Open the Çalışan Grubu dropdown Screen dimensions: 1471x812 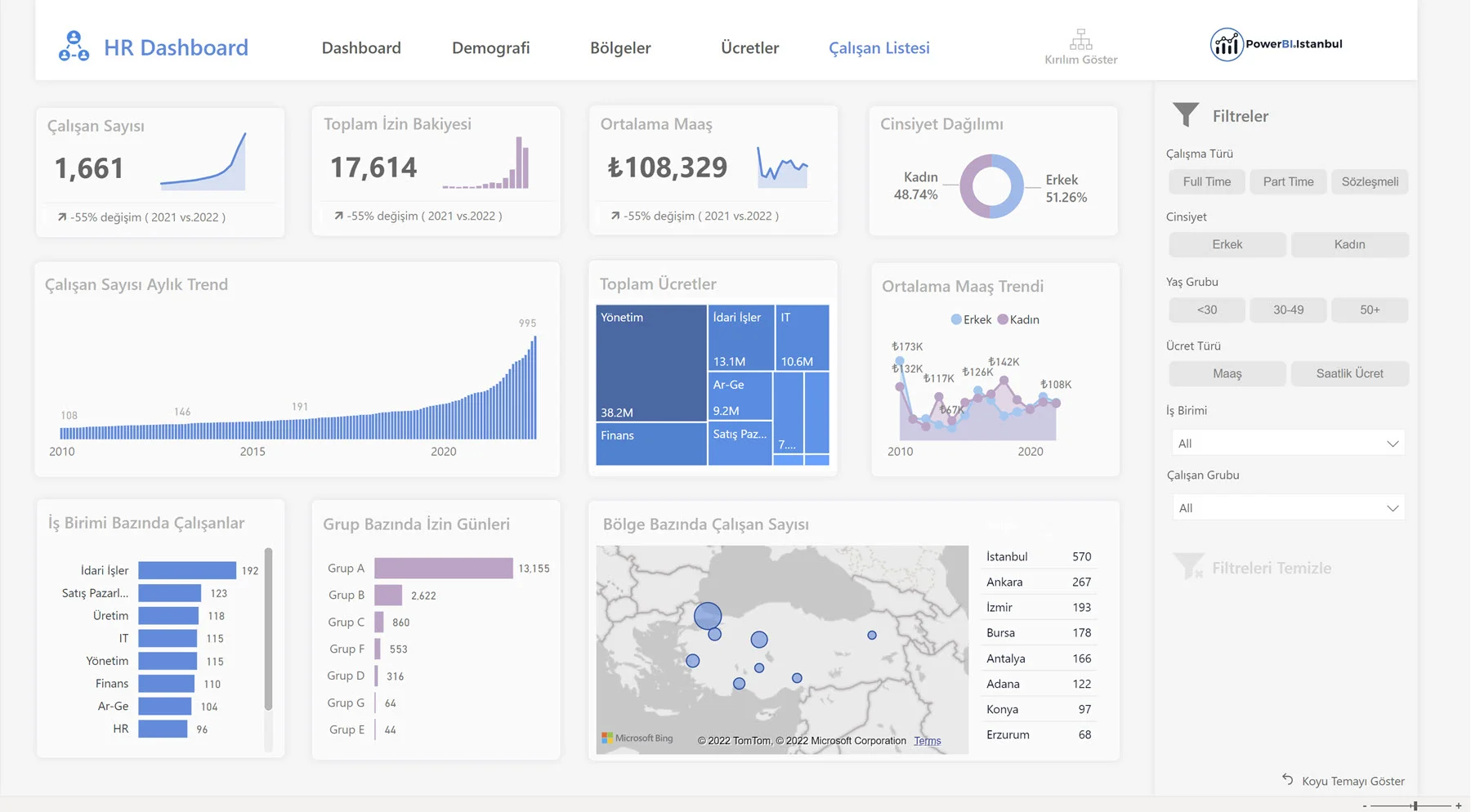tap(1288, 507)
